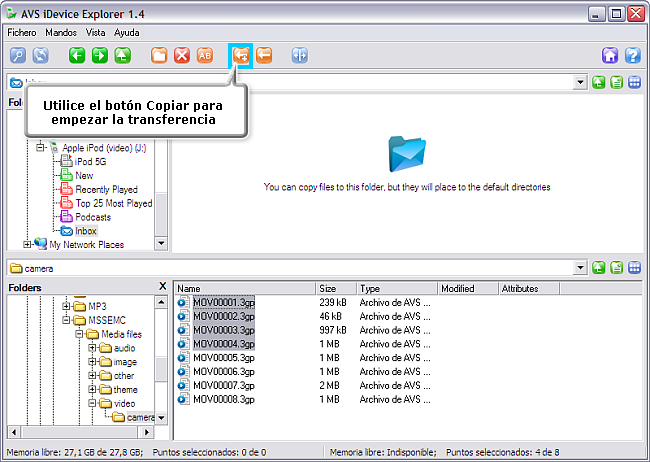Click the Search magnifier toolbar icon
Viewport: 650px width, 462px height.
[x=18, y=55]
